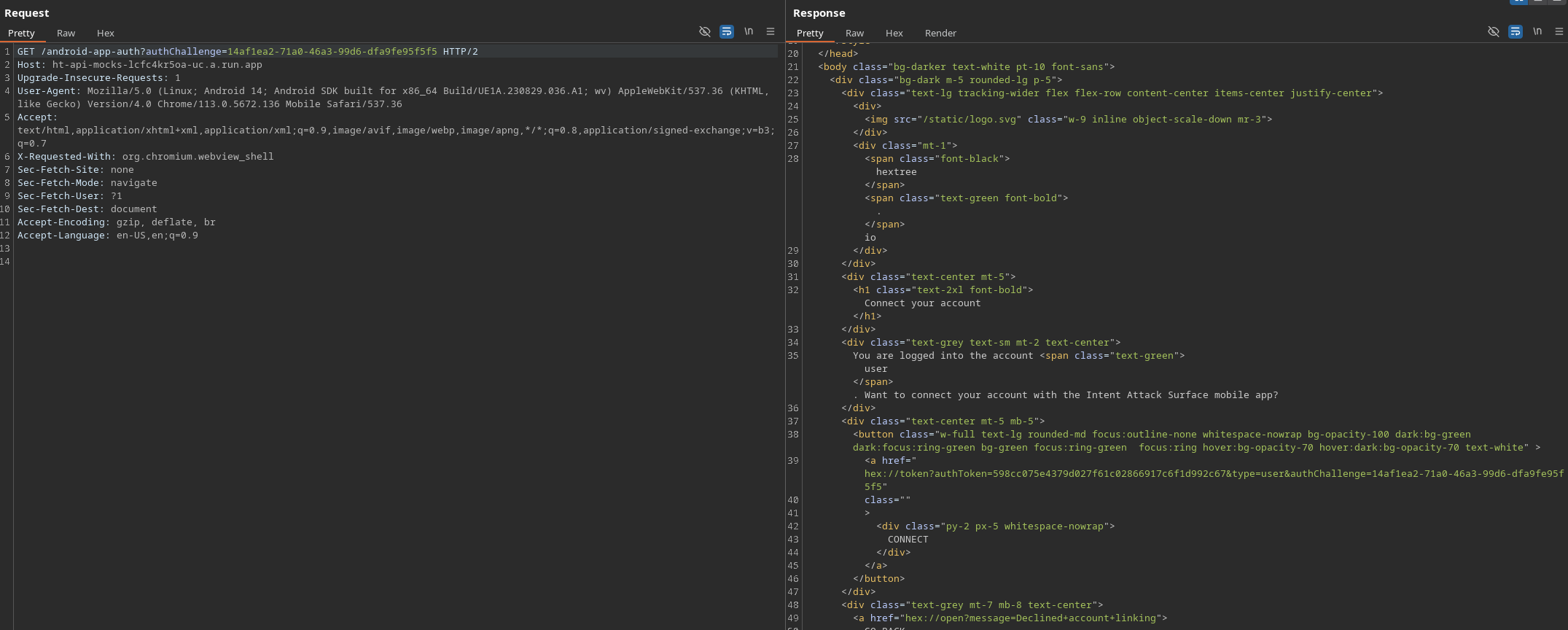
Task: Open the Response editor options menu
Action: click(x=1559, y=31)
